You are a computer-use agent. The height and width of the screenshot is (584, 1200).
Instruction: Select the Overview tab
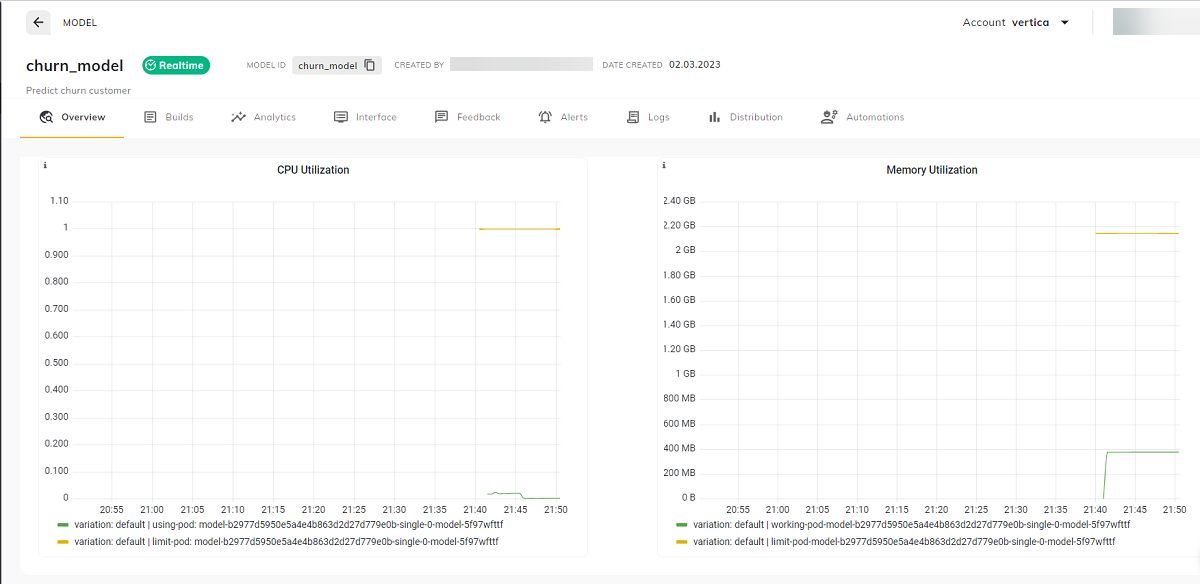click(72, 117)
